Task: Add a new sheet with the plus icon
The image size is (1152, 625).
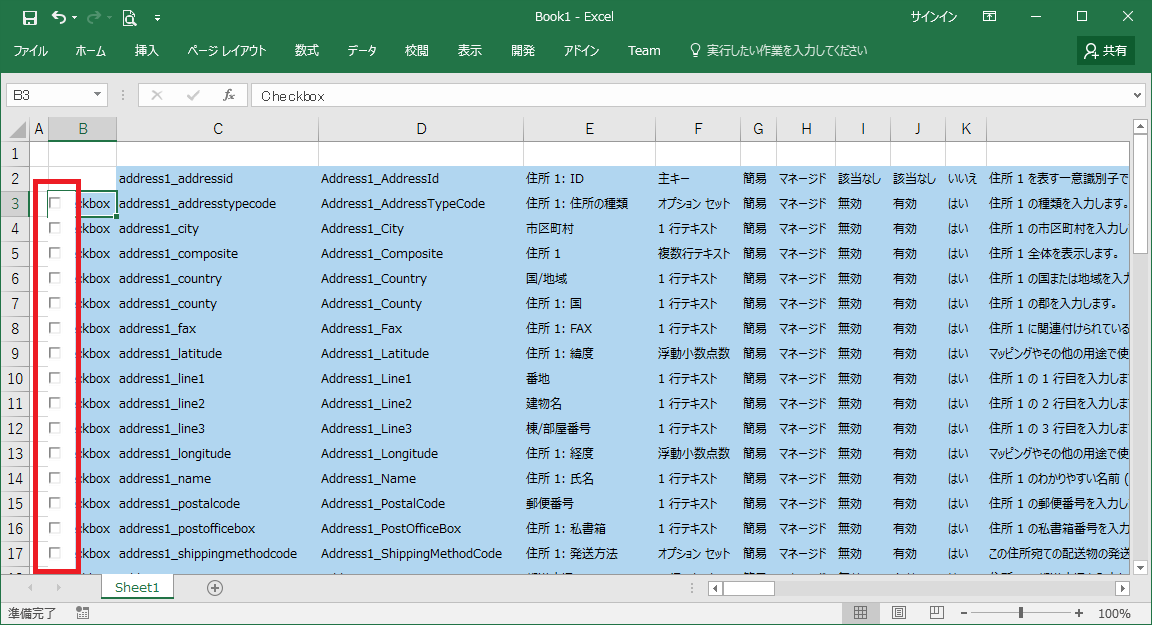Action: tap(215, 588)
